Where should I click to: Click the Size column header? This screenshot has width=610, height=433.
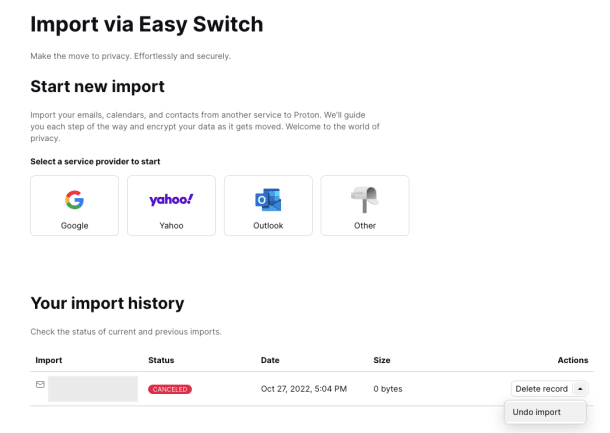pyautogui.click(x=382, y=360)
